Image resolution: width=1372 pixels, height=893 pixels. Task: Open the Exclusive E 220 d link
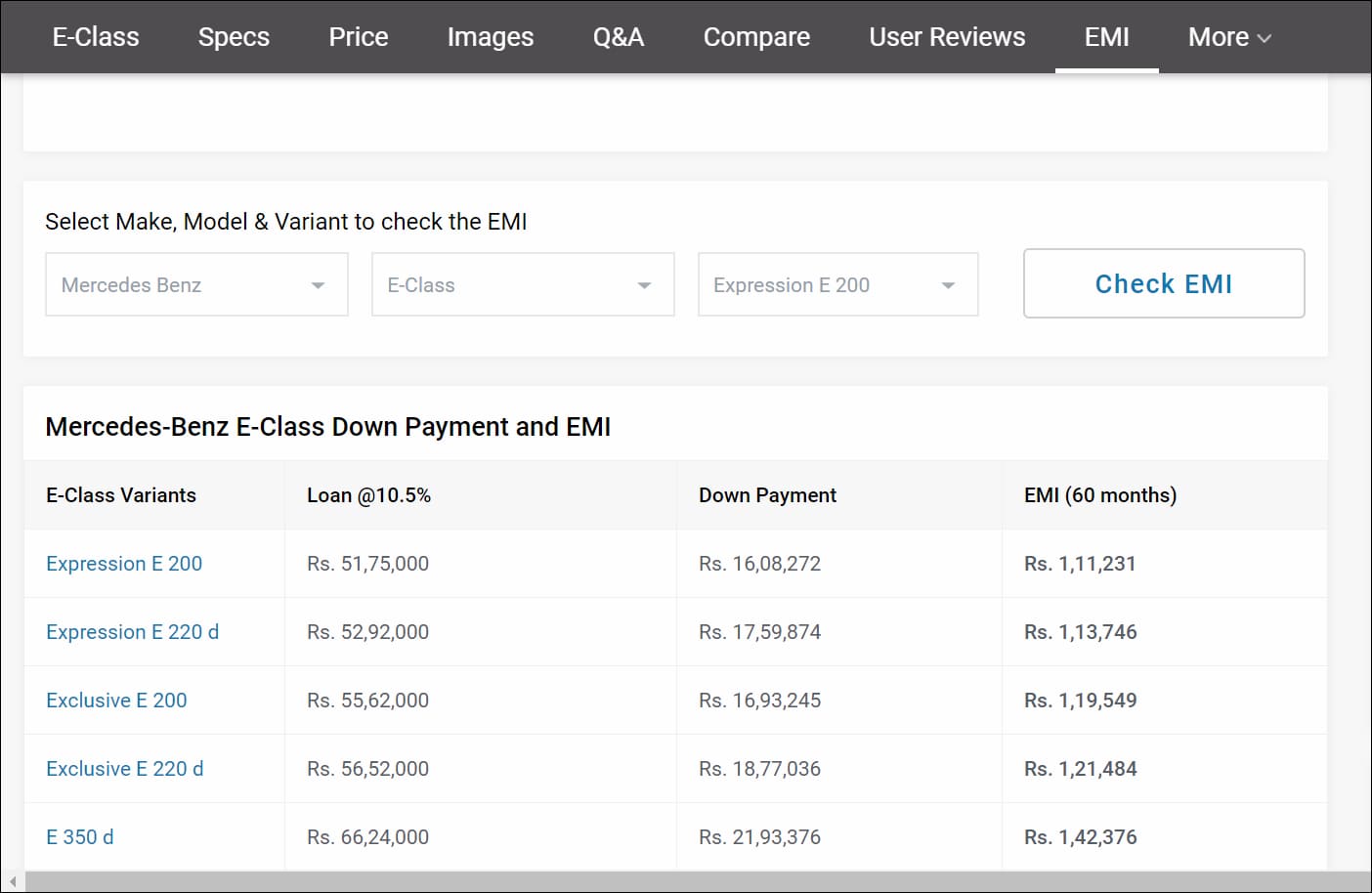(124, 769)
